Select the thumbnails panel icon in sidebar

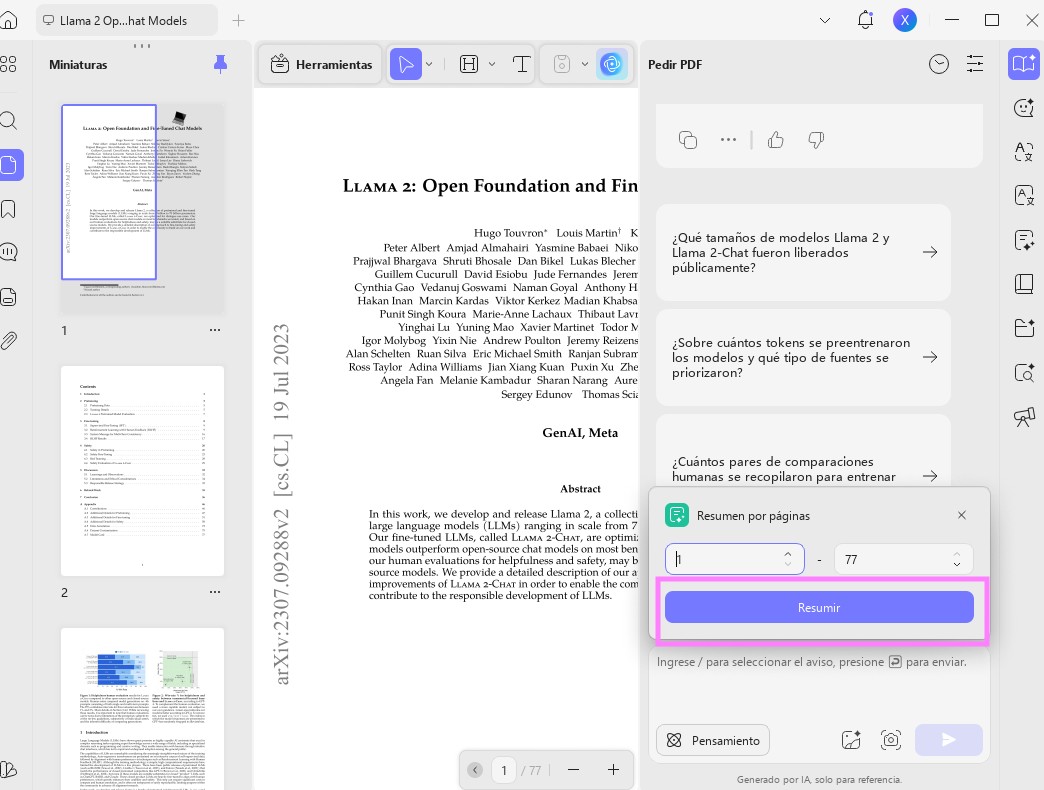[9, 165]
